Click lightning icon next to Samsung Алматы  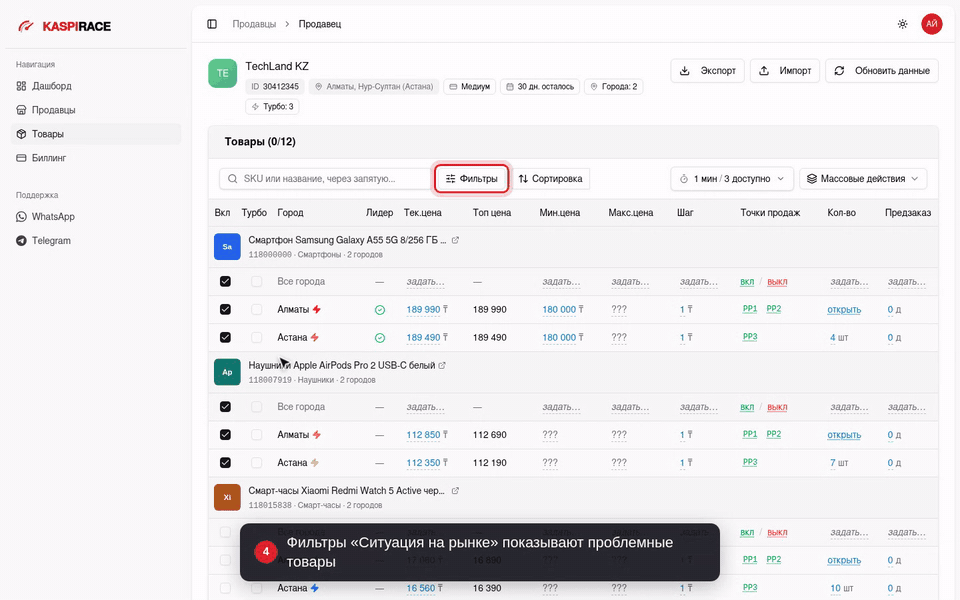(317, 309)
